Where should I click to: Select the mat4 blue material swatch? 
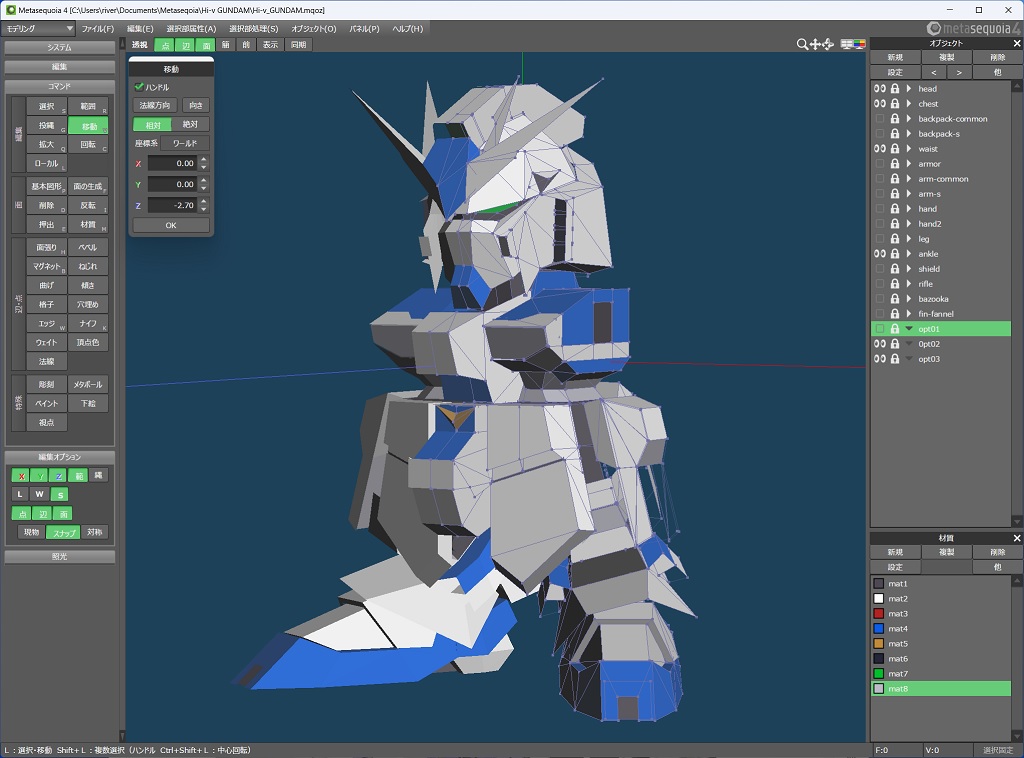pyautogui.click(x=879, y=629)
